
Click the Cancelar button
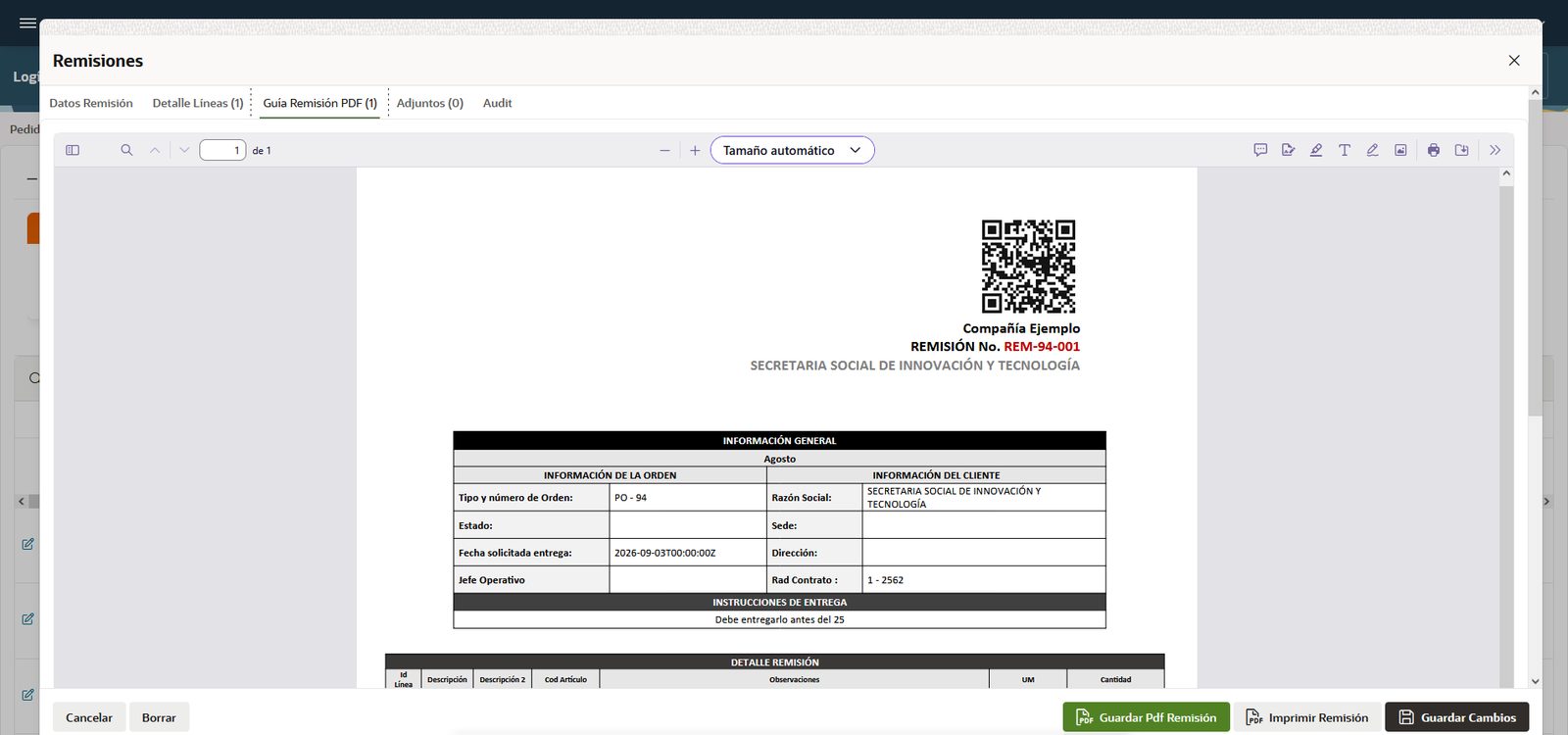pyautogui.click(x=89, y=717)
